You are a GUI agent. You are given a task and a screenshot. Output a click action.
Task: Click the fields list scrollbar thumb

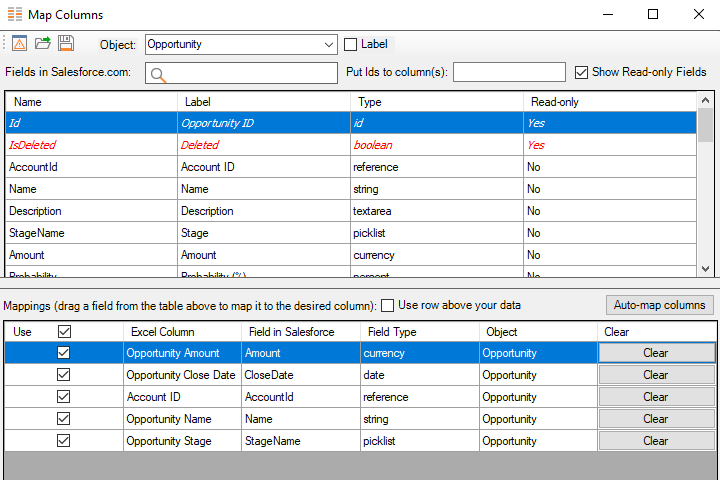click(x=706, y=125)
